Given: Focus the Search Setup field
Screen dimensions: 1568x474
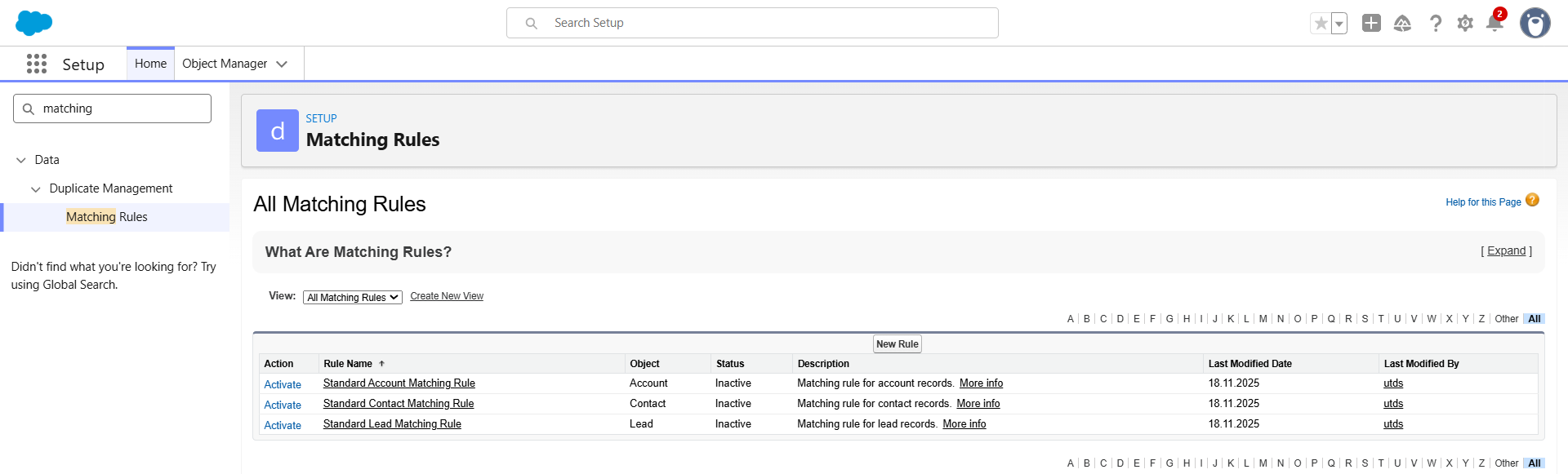Looking at the screenshot, I should click(x=752, y=23).
